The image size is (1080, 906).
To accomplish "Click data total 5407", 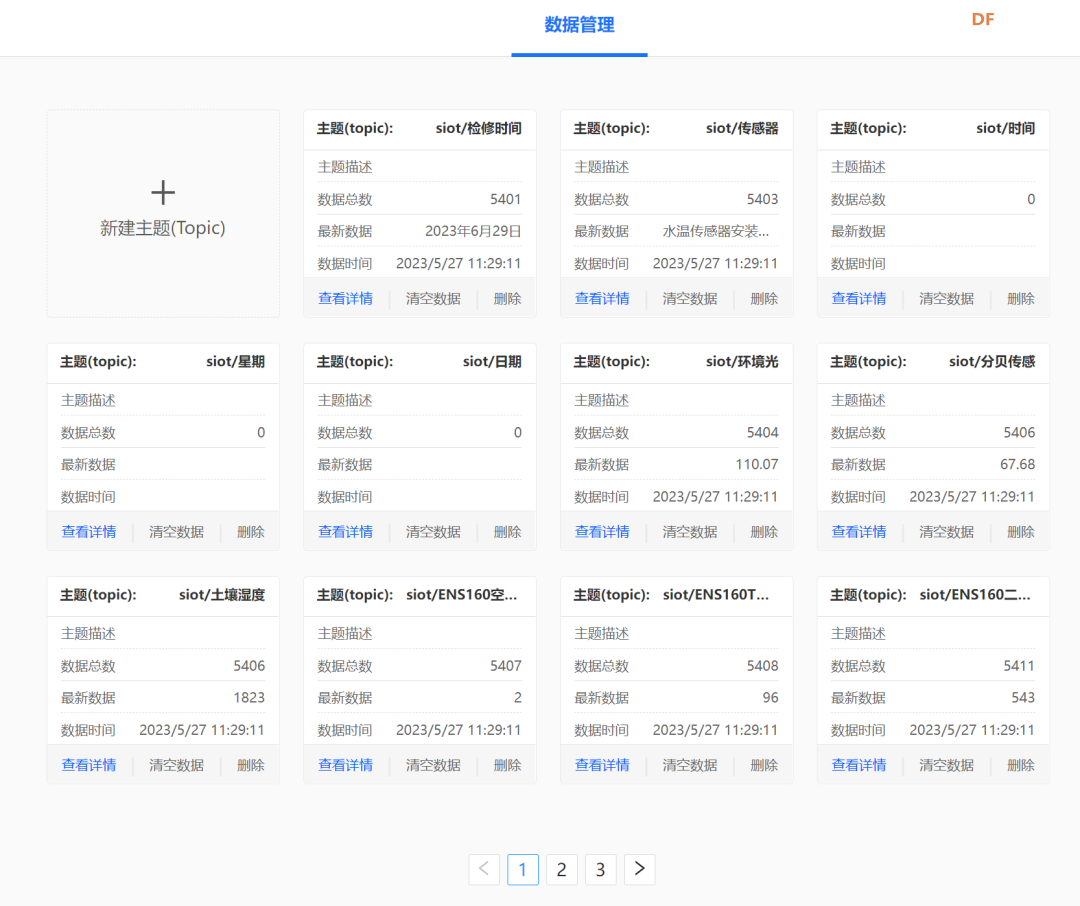I will 506,666.
